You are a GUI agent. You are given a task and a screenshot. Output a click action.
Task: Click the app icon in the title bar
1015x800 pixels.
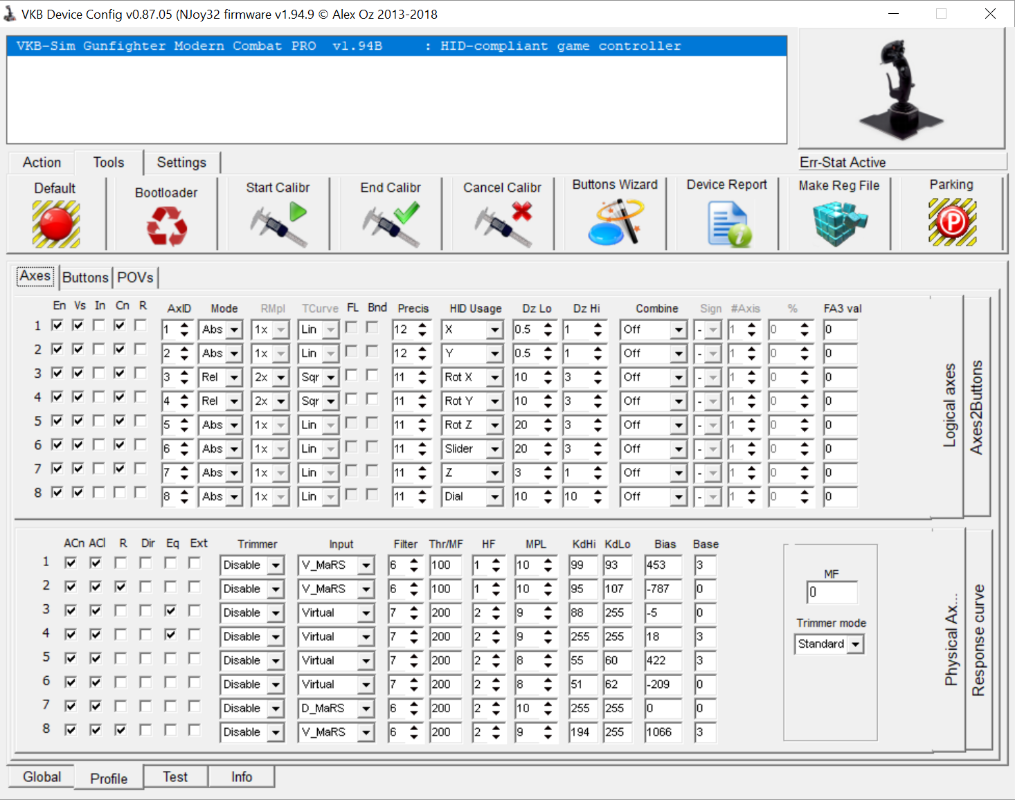point(10,14)
